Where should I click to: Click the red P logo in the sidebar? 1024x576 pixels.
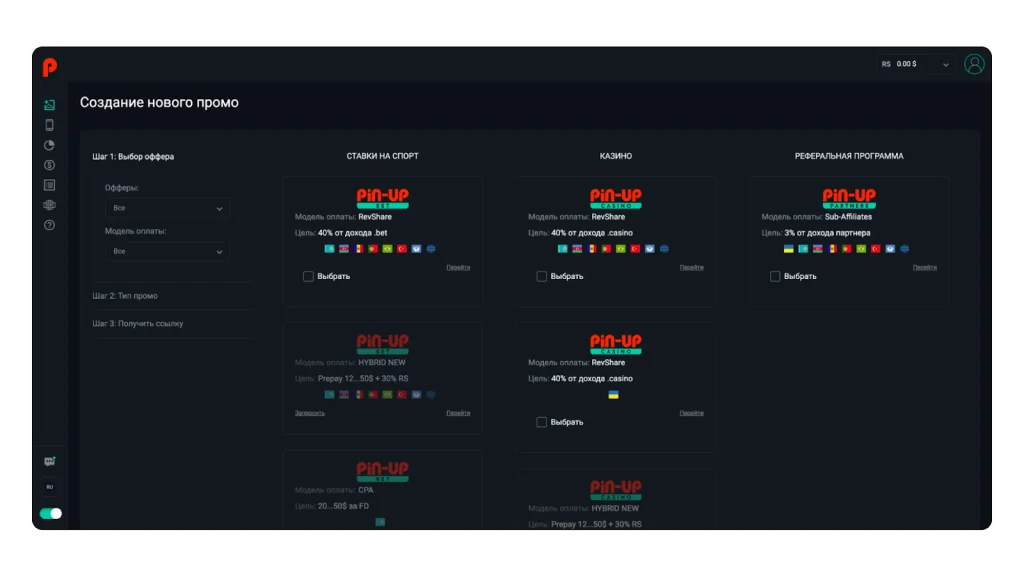pos(50,67)
